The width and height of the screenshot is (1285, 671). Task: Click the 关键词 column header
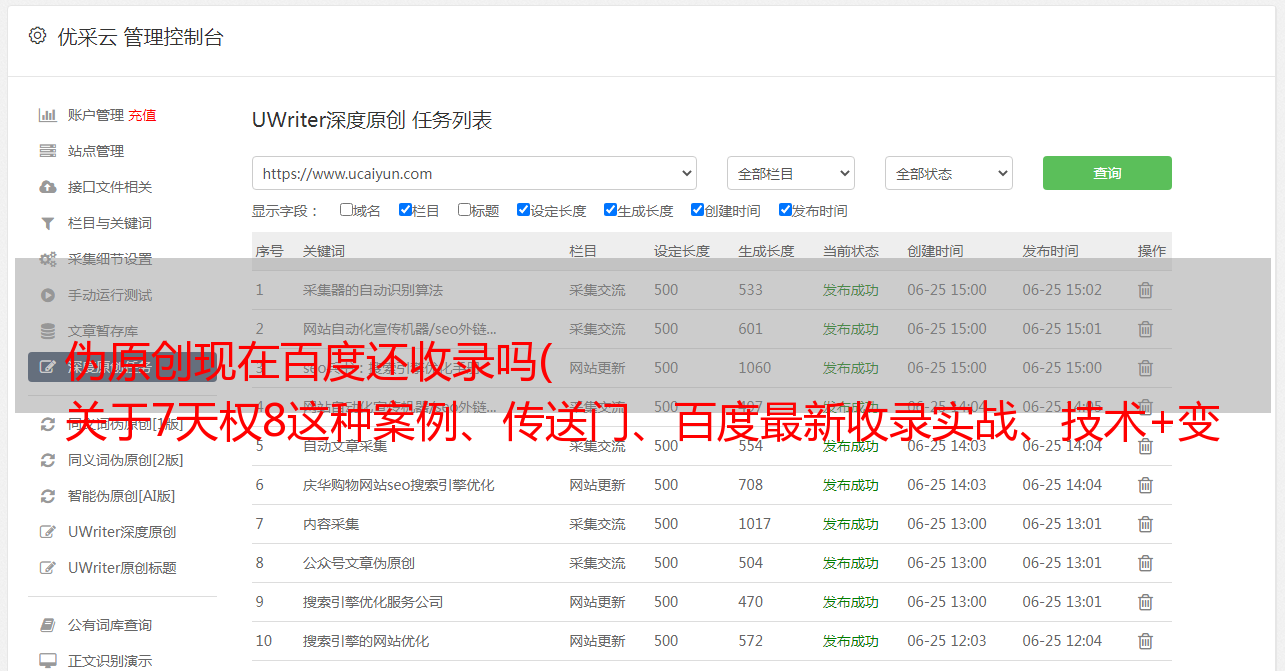[324, 251]
